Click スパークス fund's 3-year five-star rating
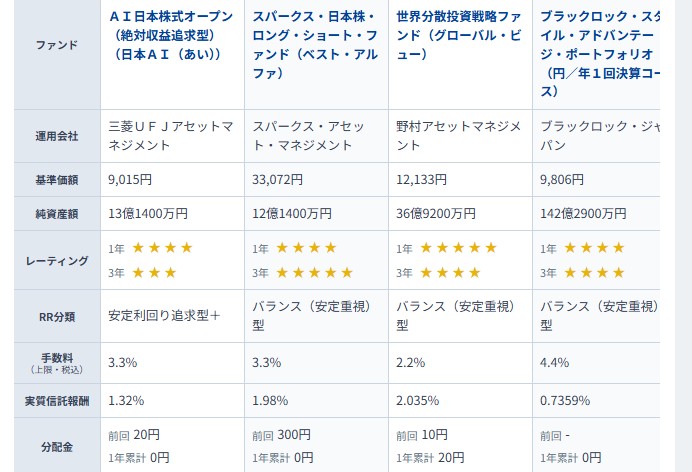 (313, 272)
